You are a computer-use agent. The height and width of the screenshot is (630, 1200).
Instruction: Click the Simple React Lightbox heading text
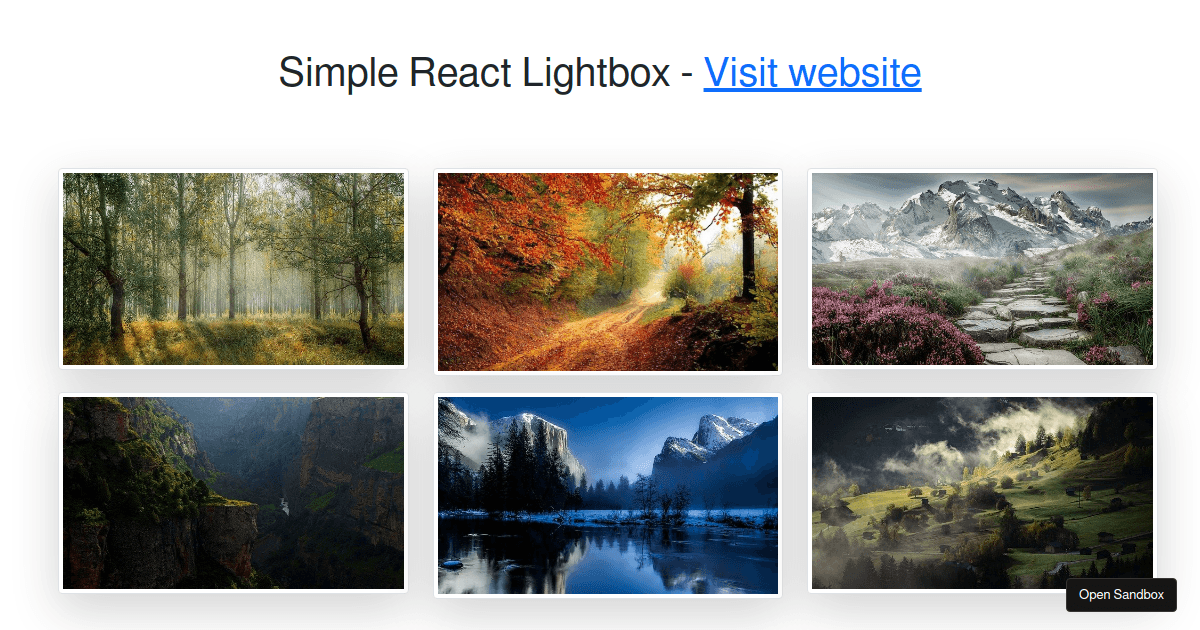click(474, 73)
